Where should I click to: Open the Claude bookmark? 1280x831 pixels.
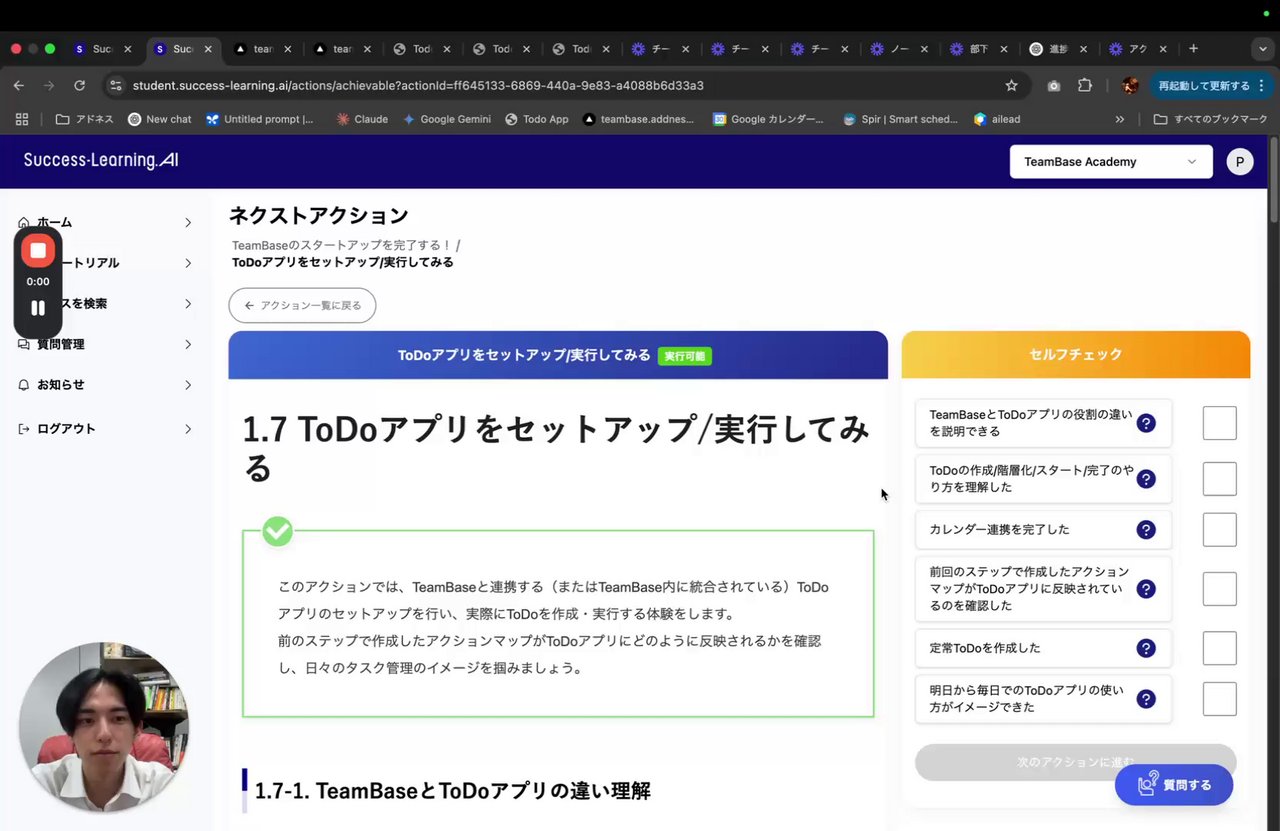[362, 119]
